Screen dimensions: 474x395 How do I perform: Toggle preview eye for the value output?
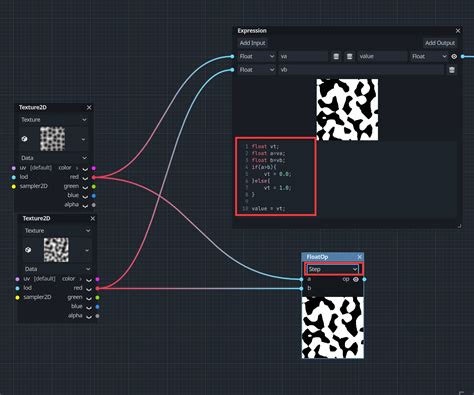(454, 57)
